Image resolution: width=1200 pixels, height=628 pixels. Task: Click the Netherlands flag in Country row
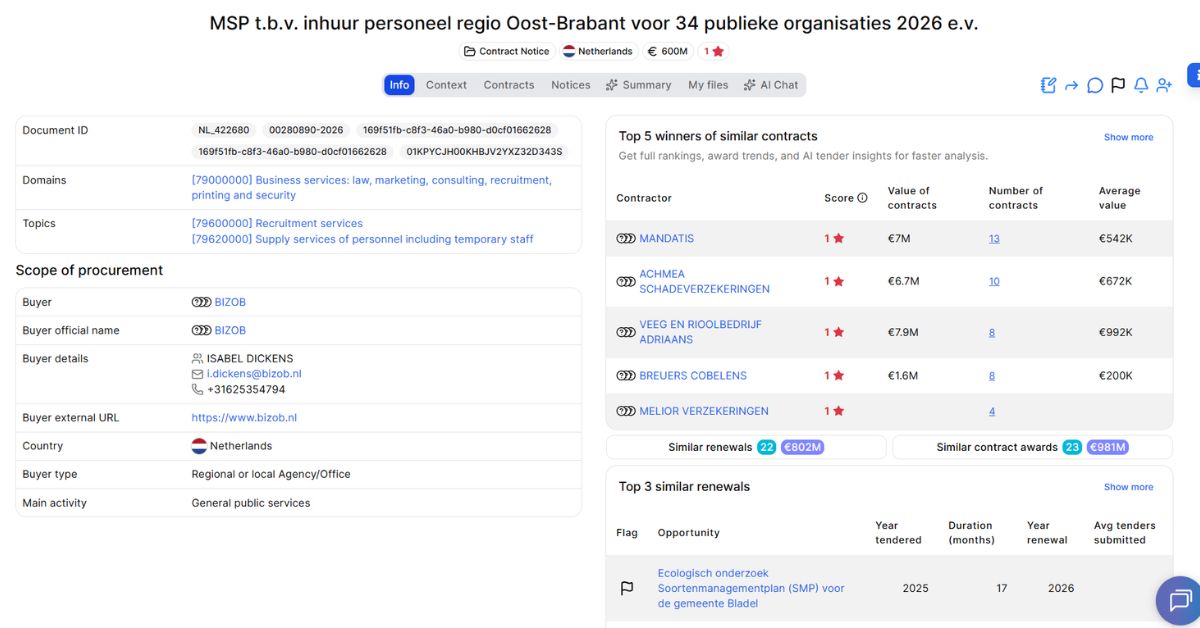click(x=199, y=446)
